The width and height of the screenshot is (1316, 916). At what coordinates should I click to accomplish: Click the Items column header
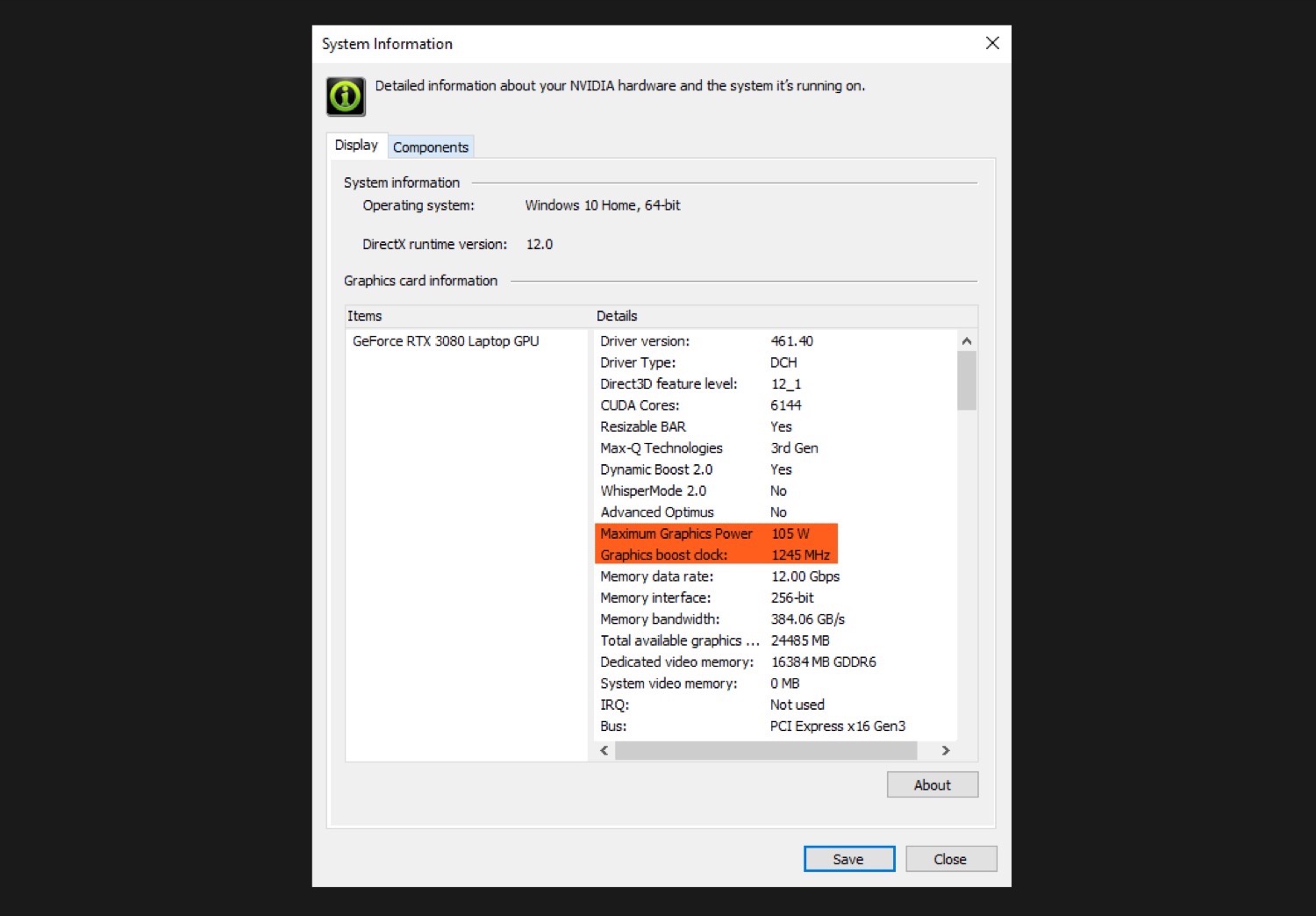(x=365, y=316)
